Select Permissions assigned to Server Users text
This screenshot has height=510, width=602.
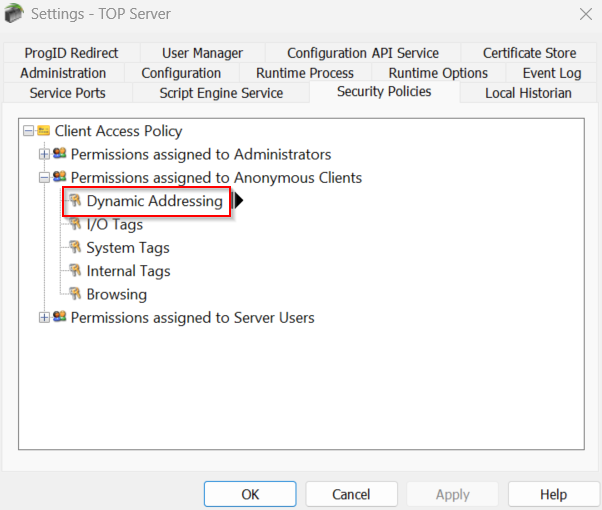pos(192,318)
